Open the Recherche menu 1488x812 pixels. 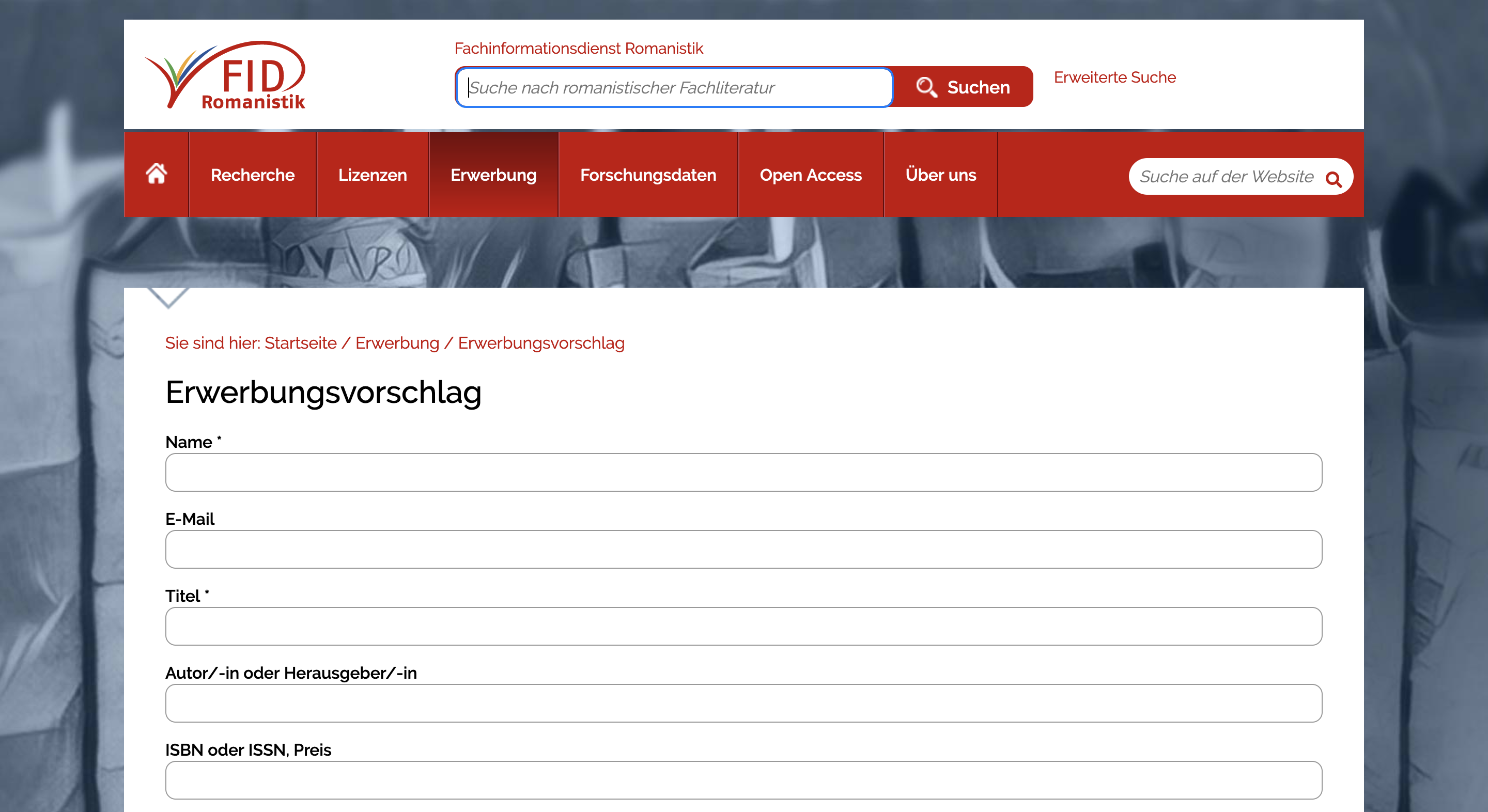tap(253, 175)
